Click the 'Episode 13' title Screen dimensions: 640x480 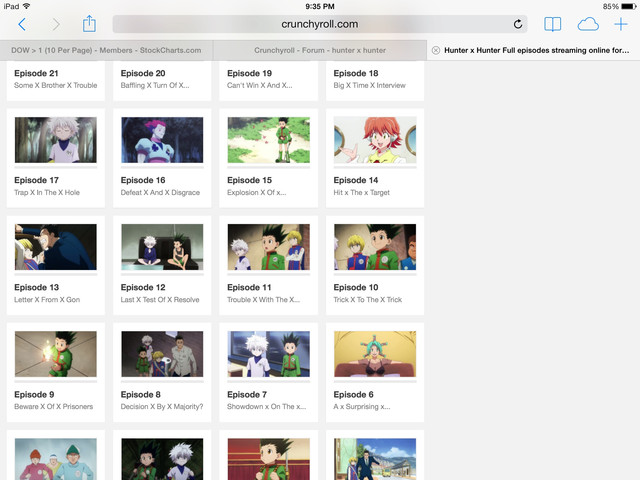tap(36, 287)
